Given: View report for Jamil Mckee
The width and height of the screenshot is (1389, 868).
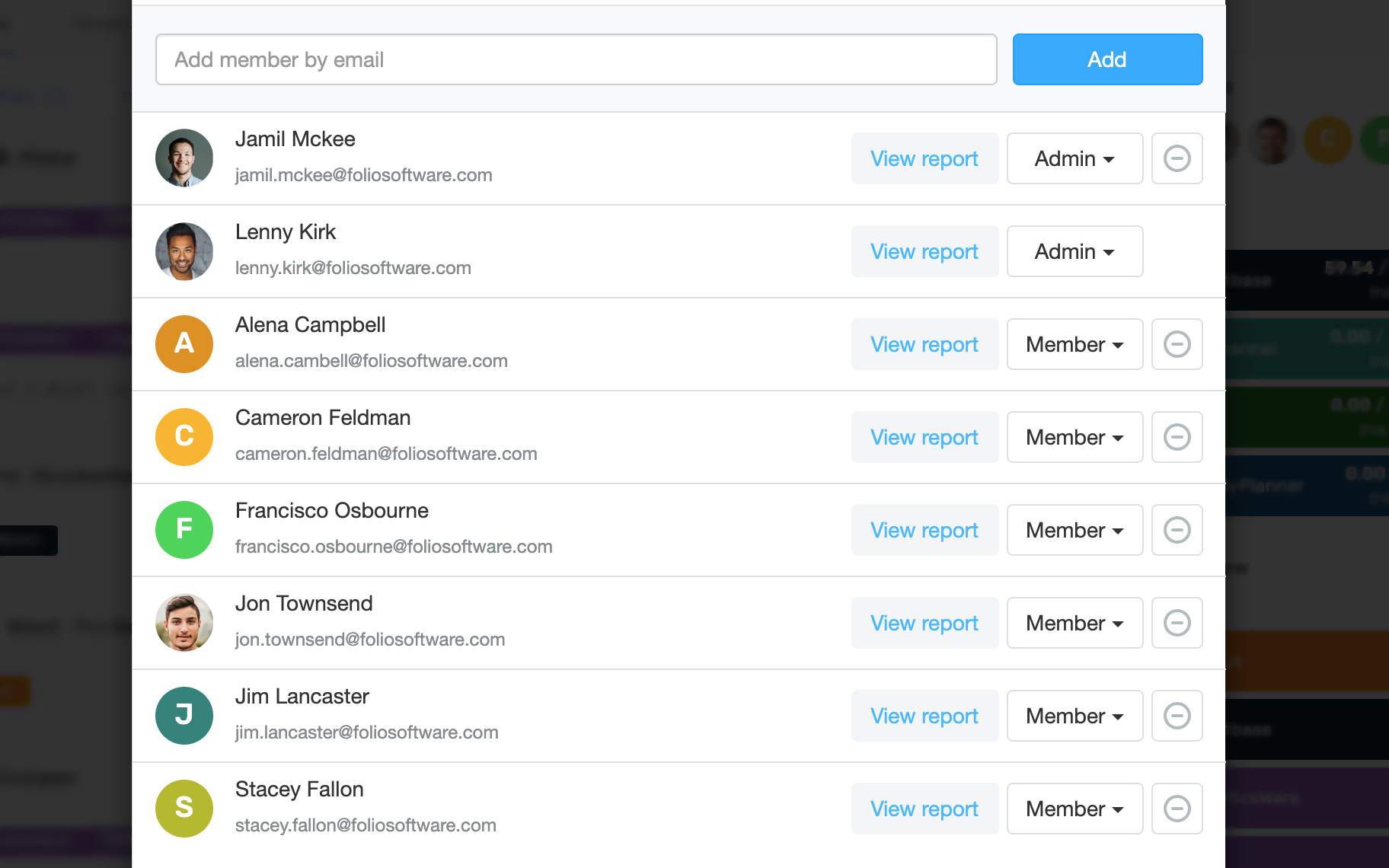Looking at the screenshot, I should coord(924,158).
